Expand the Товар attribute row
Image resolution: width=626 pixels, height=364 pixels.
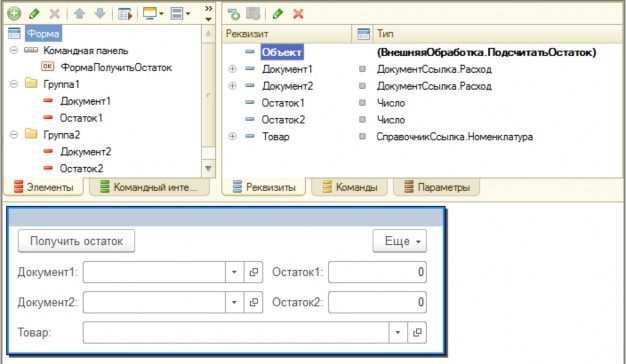click(232, 136)
